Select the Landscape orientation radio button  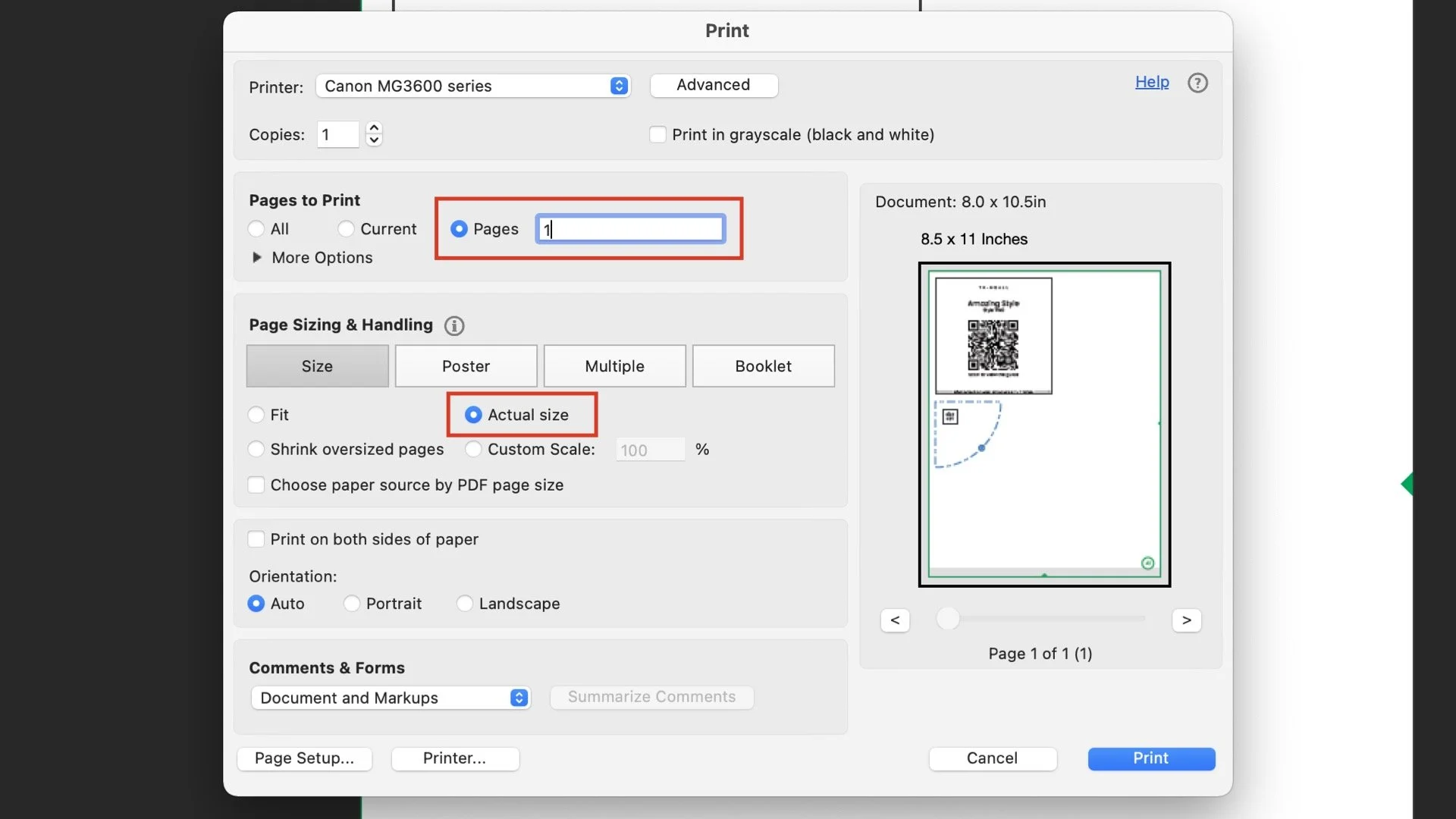[465, 604]
